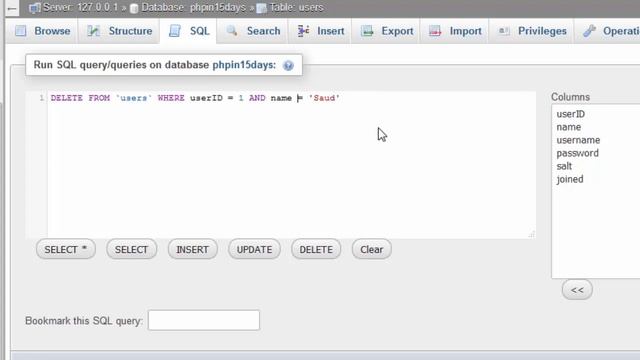The image size is (640, 360).
Task: Click the query editor resize handle
Action: pyautogui.click(x=531, y=234)
